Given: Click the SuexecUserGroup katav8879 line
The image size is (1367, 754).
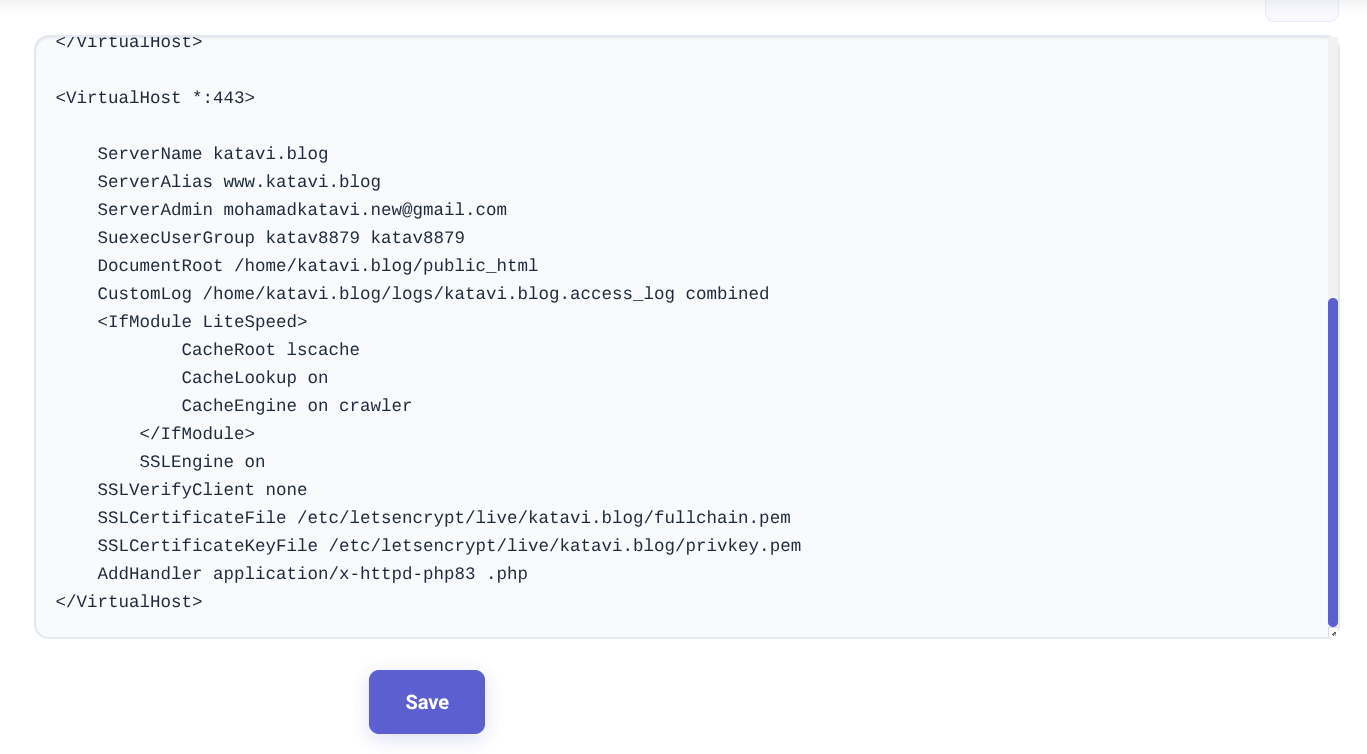Looking at the screenshot, I should [x=280, y=238].
